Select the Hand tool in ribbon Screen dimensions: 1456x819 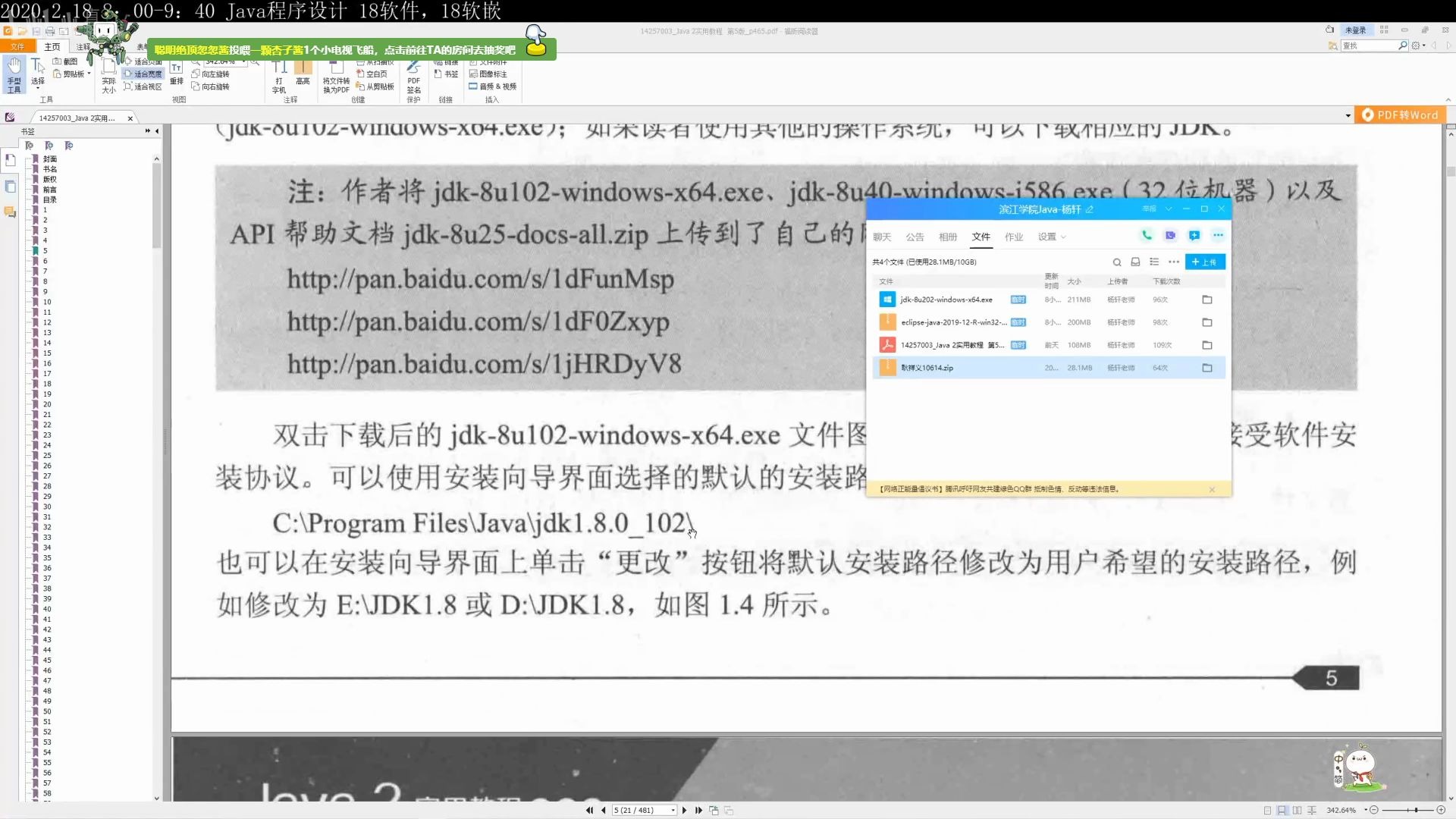14,74
